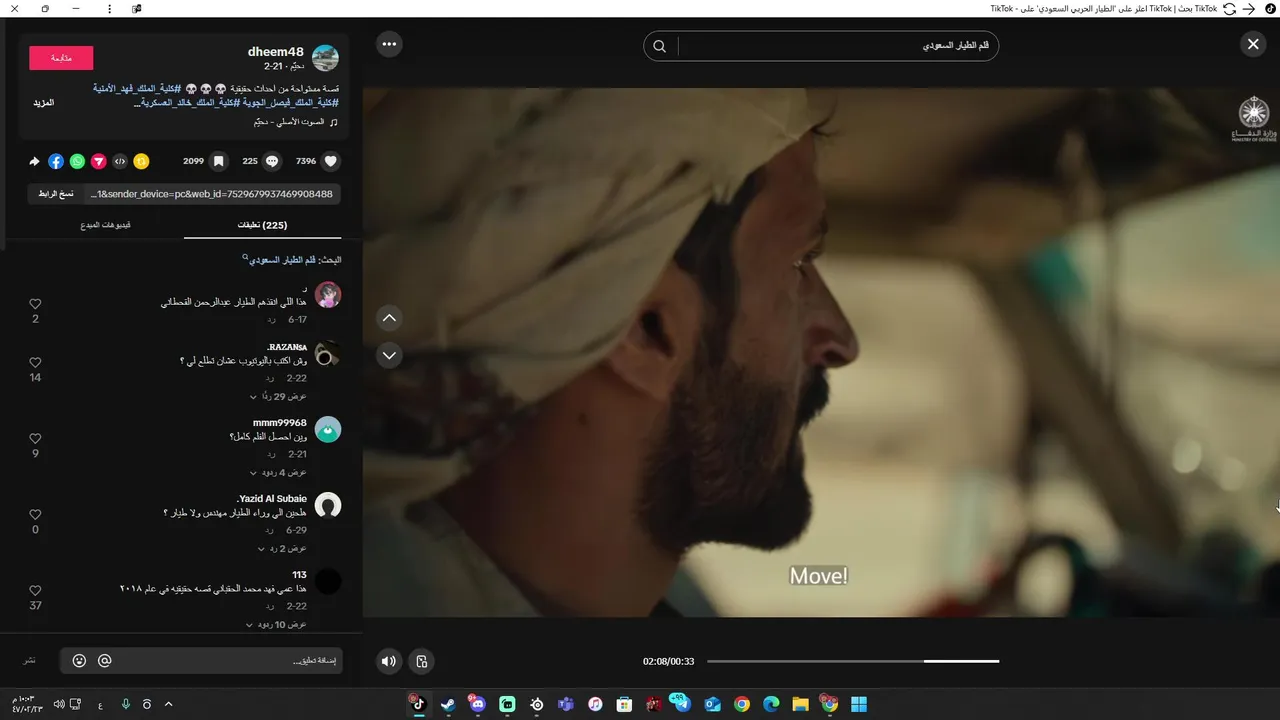Open Microsoft Teams from the taskbar
This screenshot has height=720, width=1280.
pos(566,704)
